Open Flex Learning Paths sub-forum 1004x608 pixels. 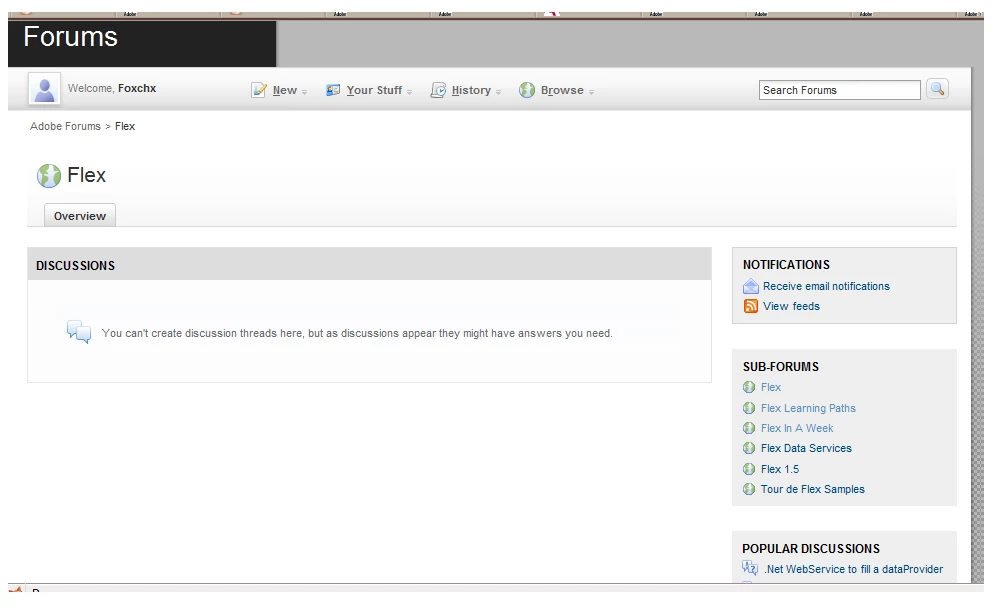point(808,408)
